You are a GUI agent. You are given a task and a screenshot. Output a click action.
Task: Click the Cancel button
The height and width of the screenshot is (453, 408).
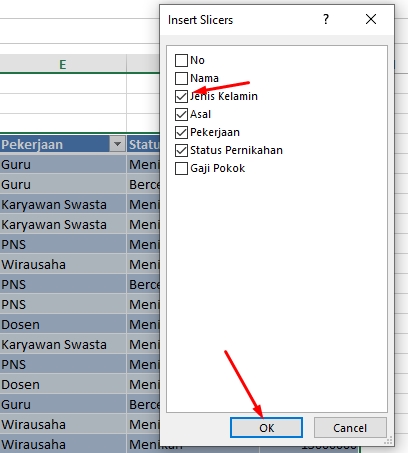coord(350,428)
